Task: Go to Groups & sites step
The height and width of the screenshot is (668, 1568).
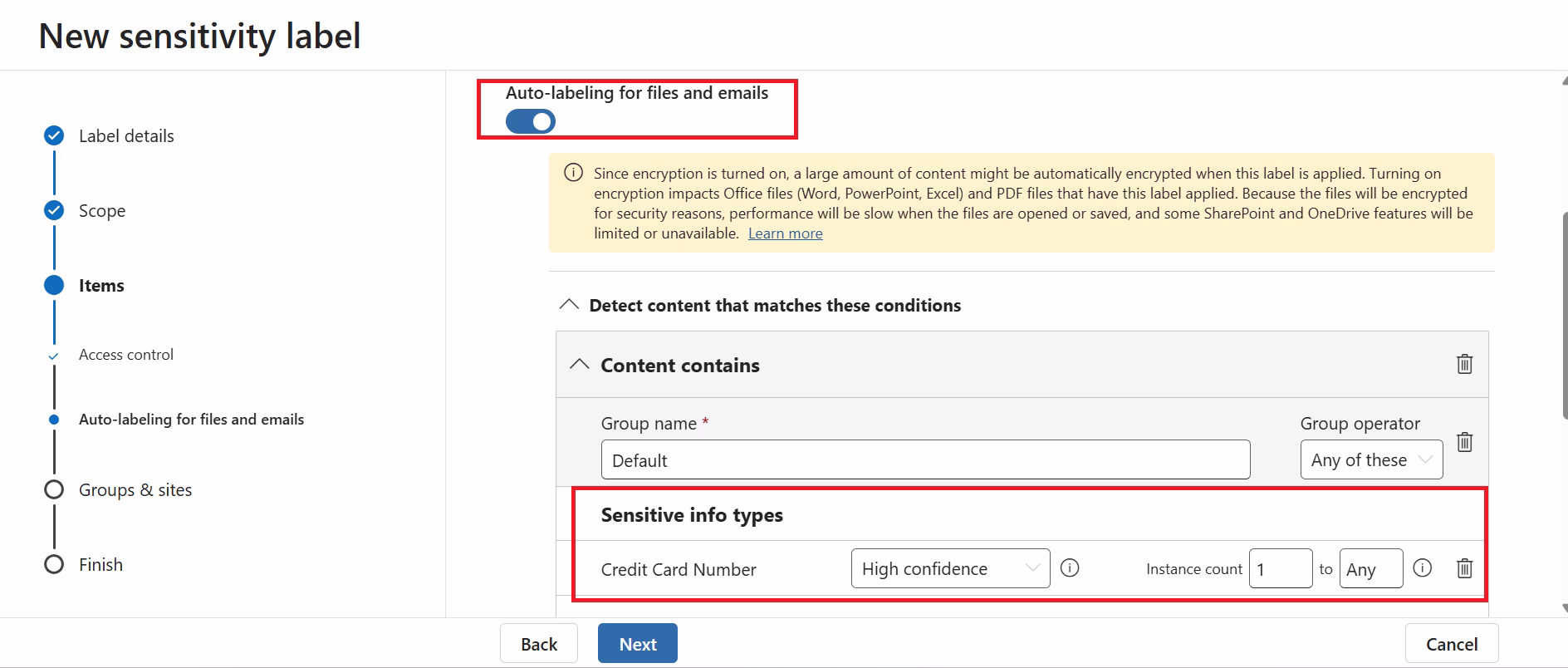Action: [x=135, y=490]
